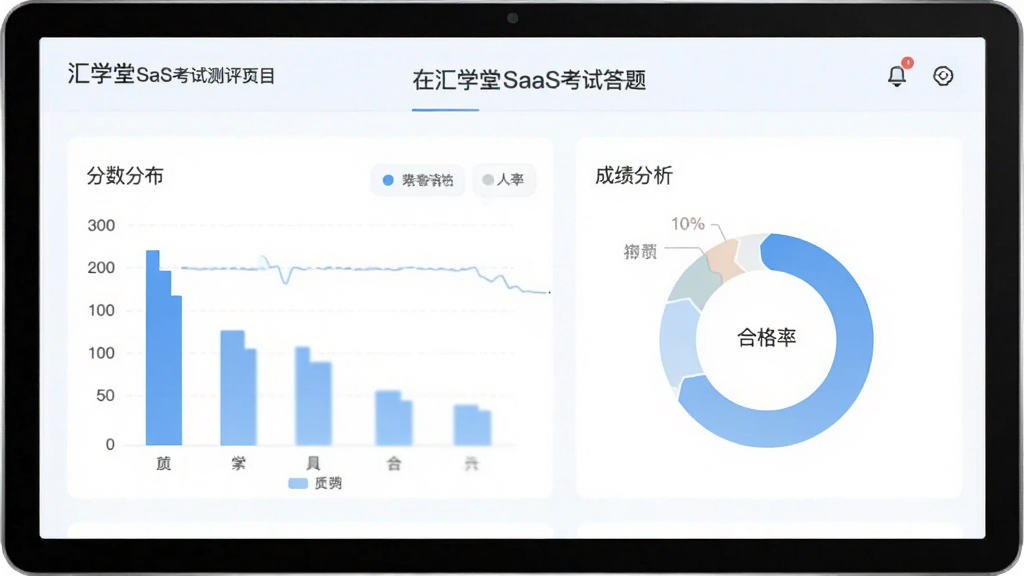Click the tallest bar in chart

(163, 347)
